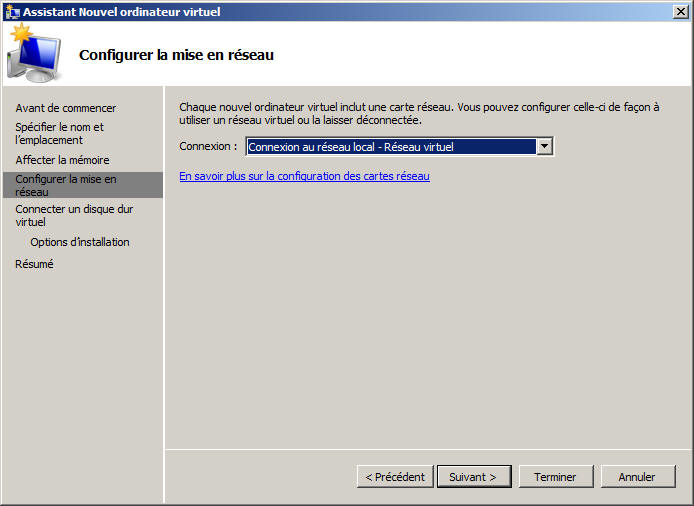The height and width of the screenshot is (506, 694).
Task: Cancel the wizard with 'Annuler'
Action: [637, 477]
